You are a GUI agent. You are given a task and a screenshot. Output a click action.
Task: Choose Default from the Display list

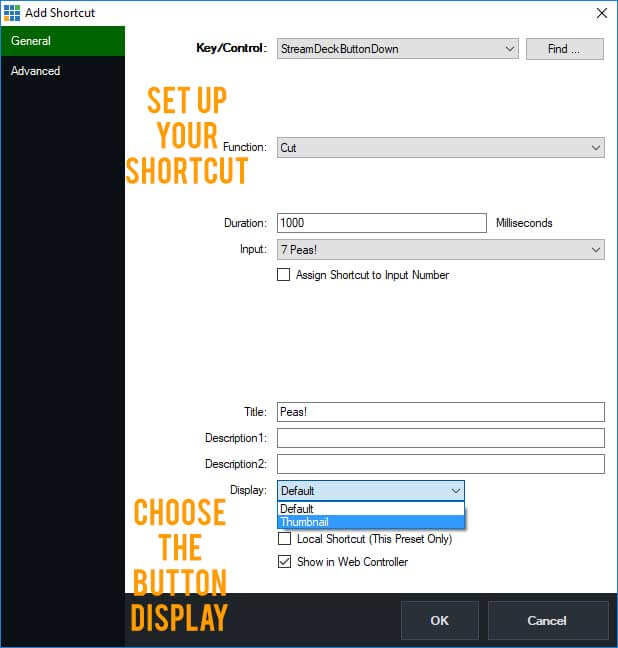(370, 509)
